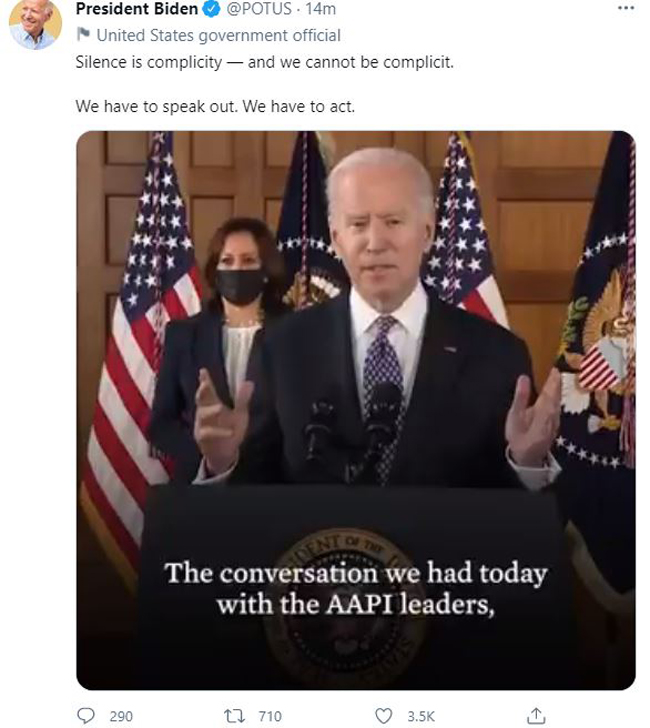Click the video caption about AAPI leaders
The width and height of the screenshot is (650, 728).
pos(356,588)
